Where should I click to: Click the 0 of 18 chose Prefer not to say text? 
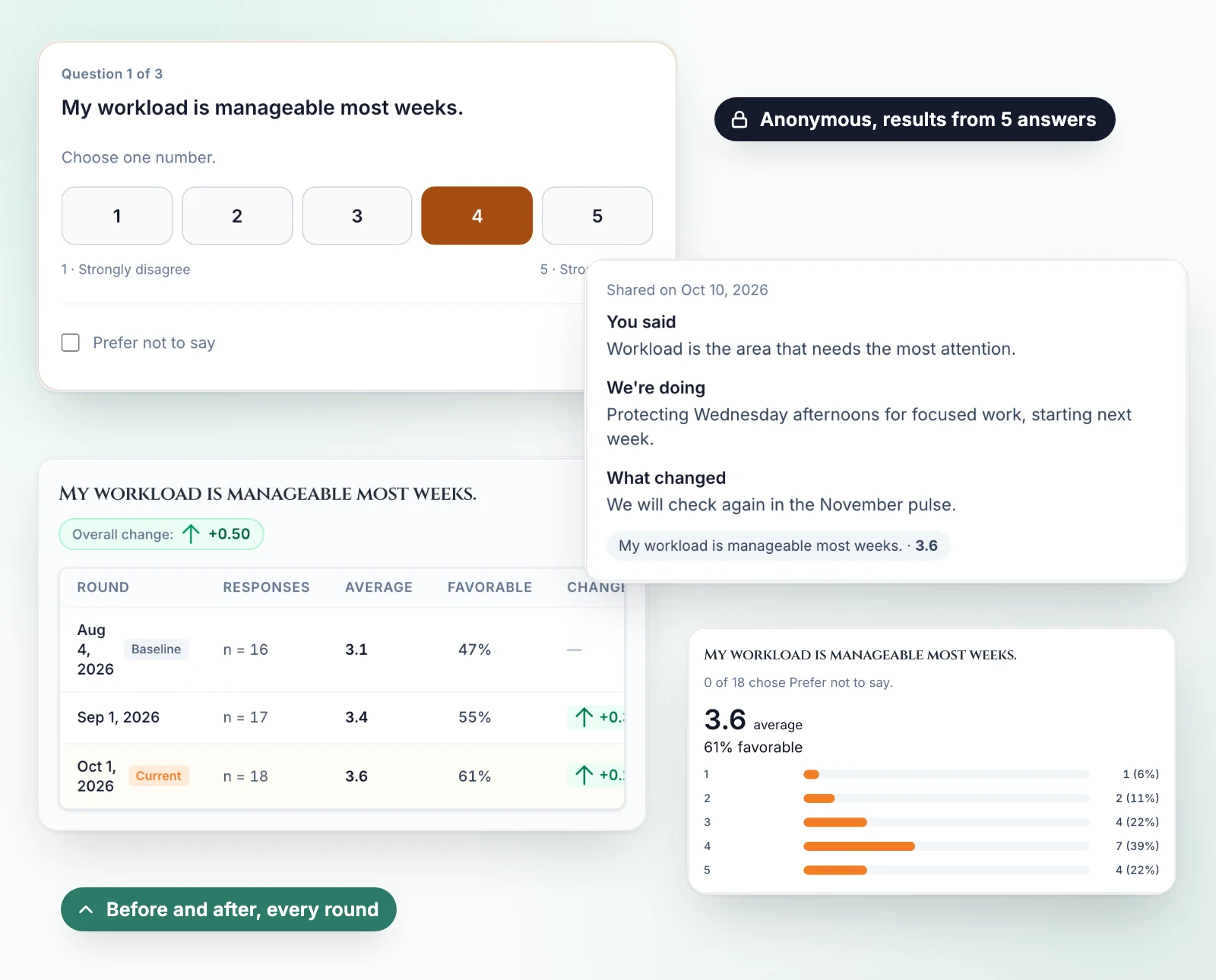pos(798,682)
